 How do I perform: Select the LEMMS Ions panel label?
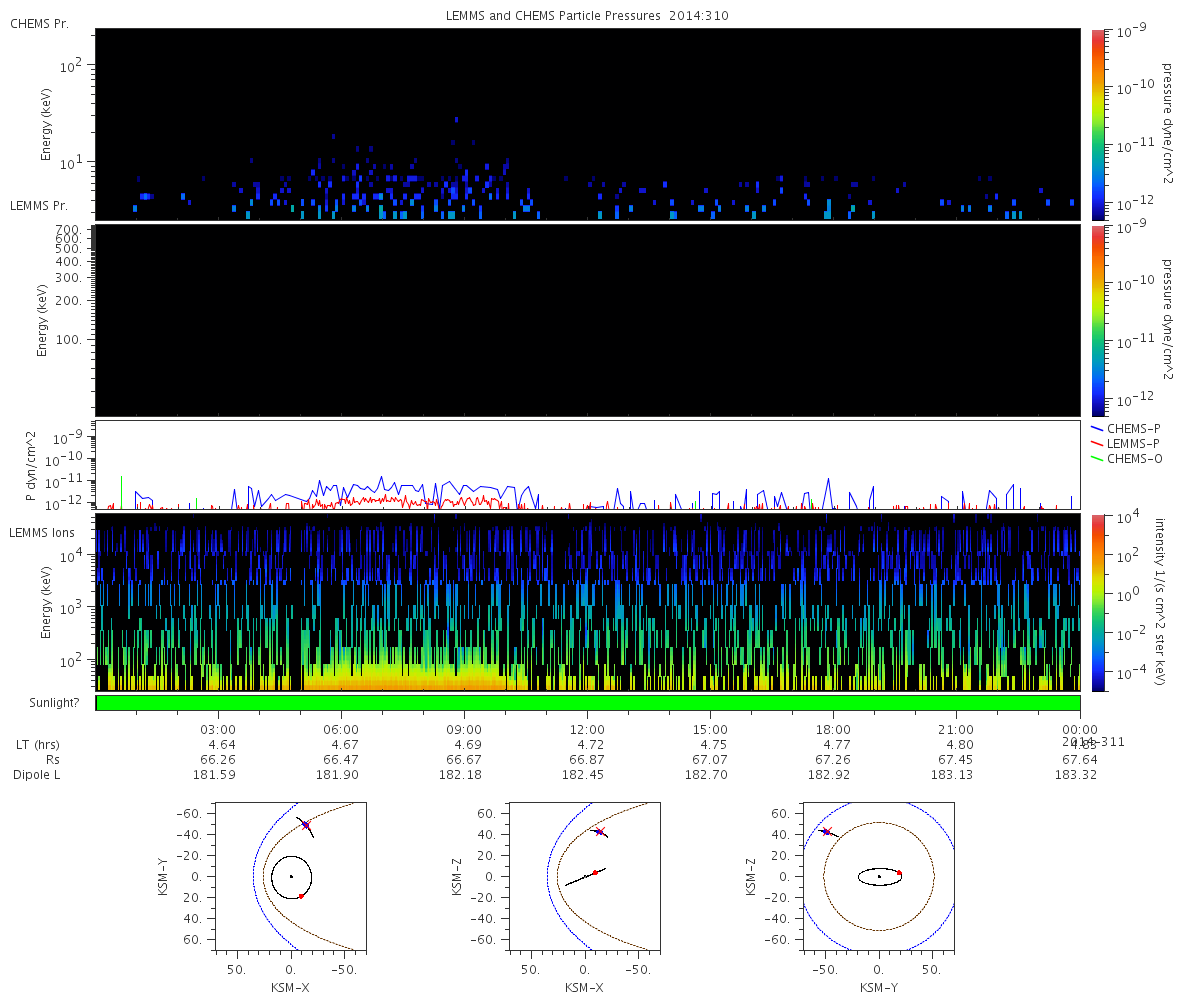coord(41,531)
